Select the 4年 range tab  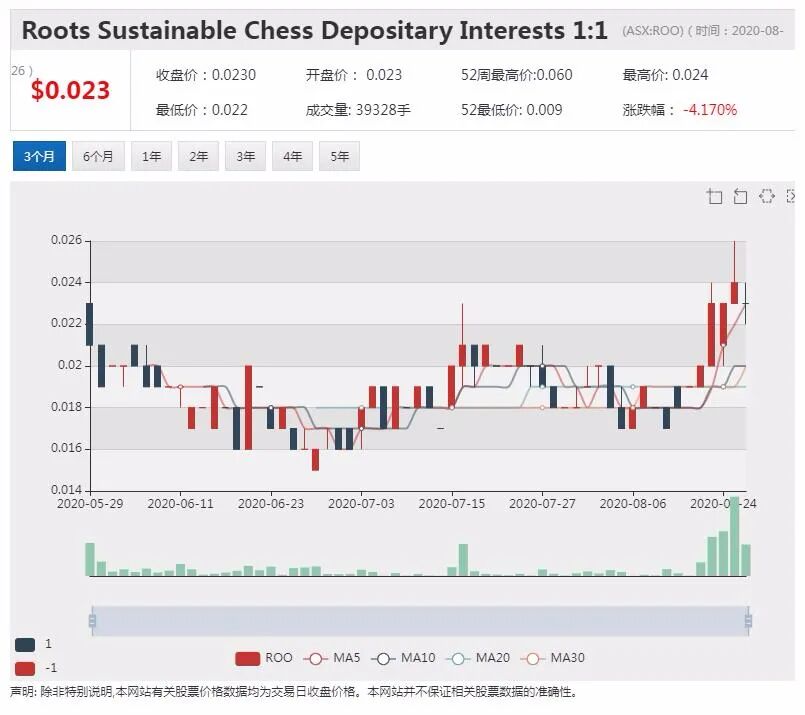292,156
